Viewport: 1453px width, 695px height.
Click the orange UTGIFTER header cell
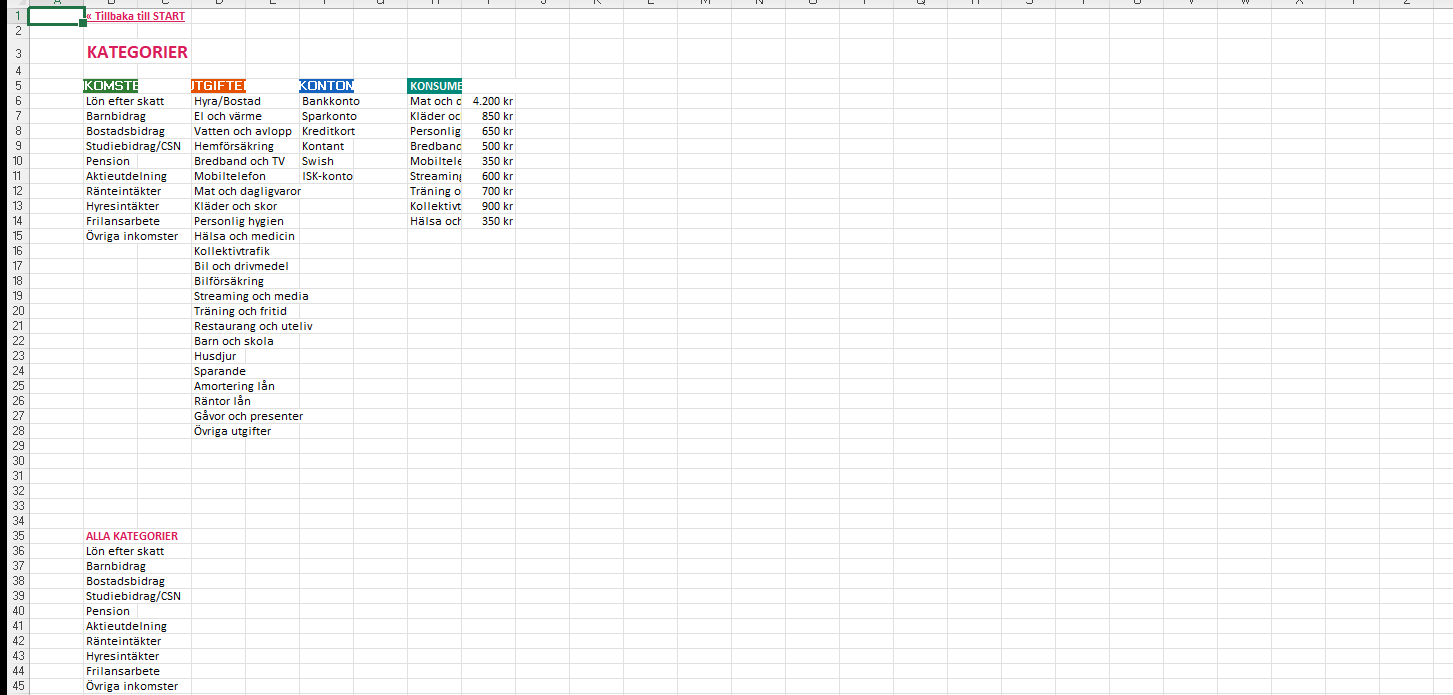(218, 86)
